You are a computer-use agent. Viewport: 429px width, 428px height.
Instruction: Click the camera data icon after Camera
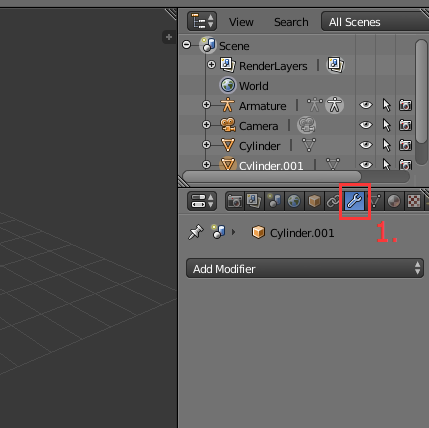coord(306,125)
